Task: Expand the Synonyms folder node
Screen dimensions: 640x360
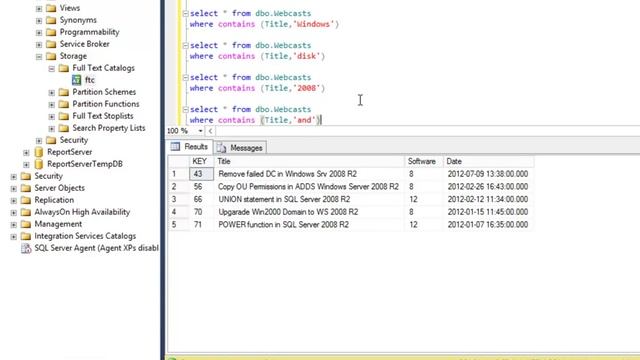Action: click(x=39, y=20)
